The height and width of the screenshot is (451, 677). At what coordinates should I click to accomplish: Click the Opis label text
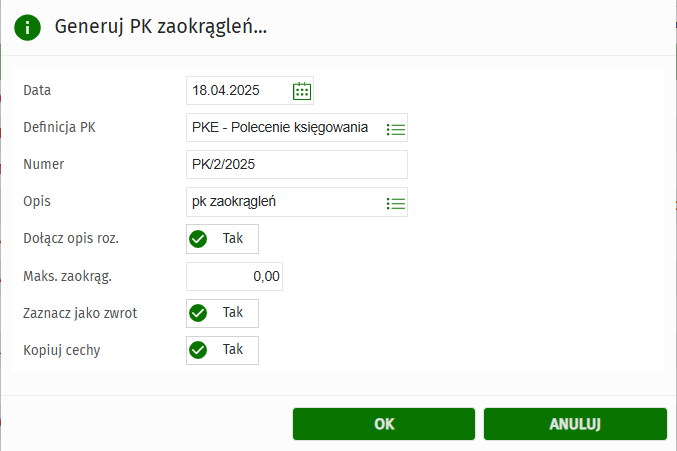point(37,201)
